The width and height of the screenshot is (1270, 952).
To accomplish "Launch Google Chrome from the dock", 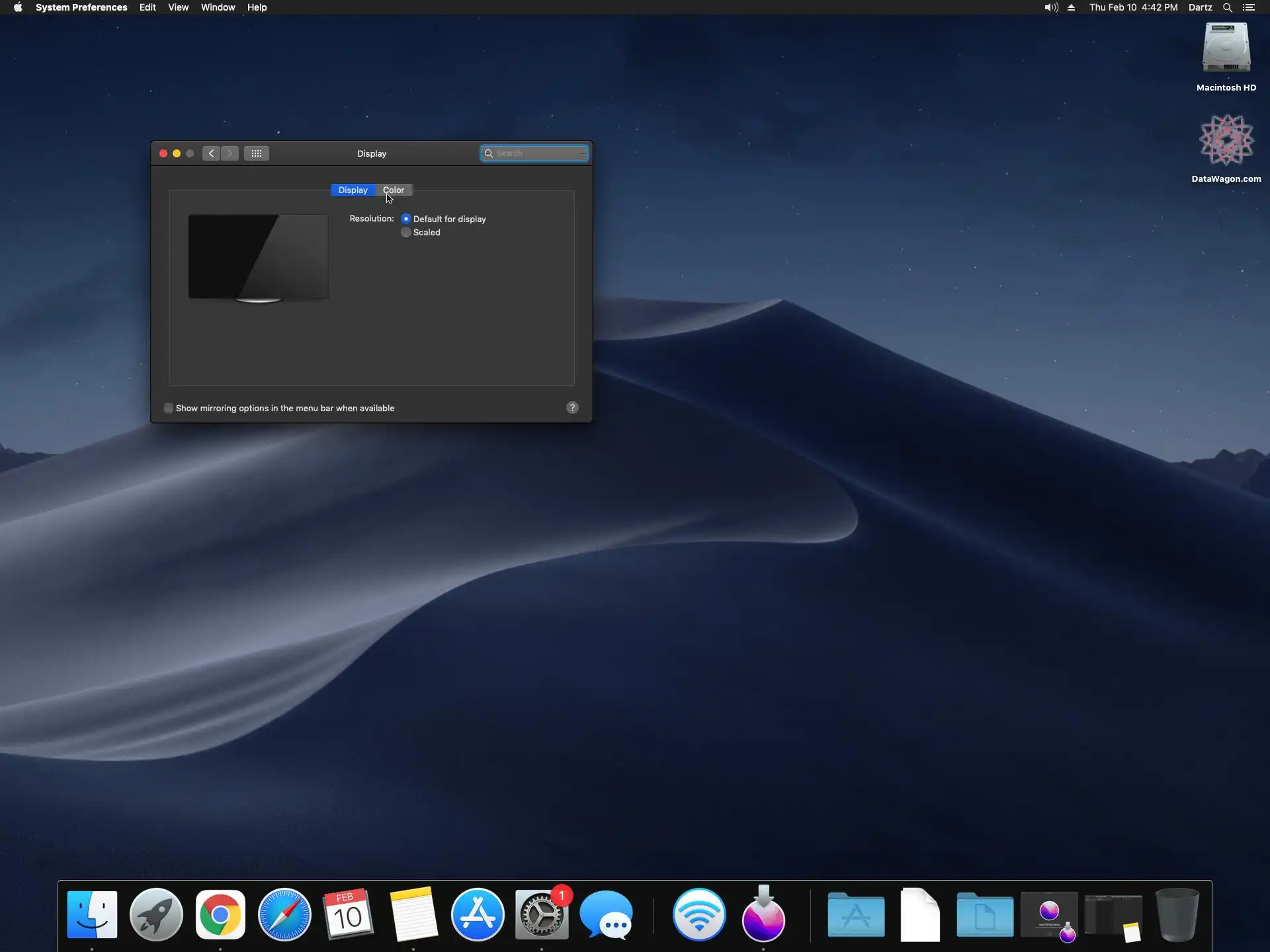I will click(x=220, y=915).
